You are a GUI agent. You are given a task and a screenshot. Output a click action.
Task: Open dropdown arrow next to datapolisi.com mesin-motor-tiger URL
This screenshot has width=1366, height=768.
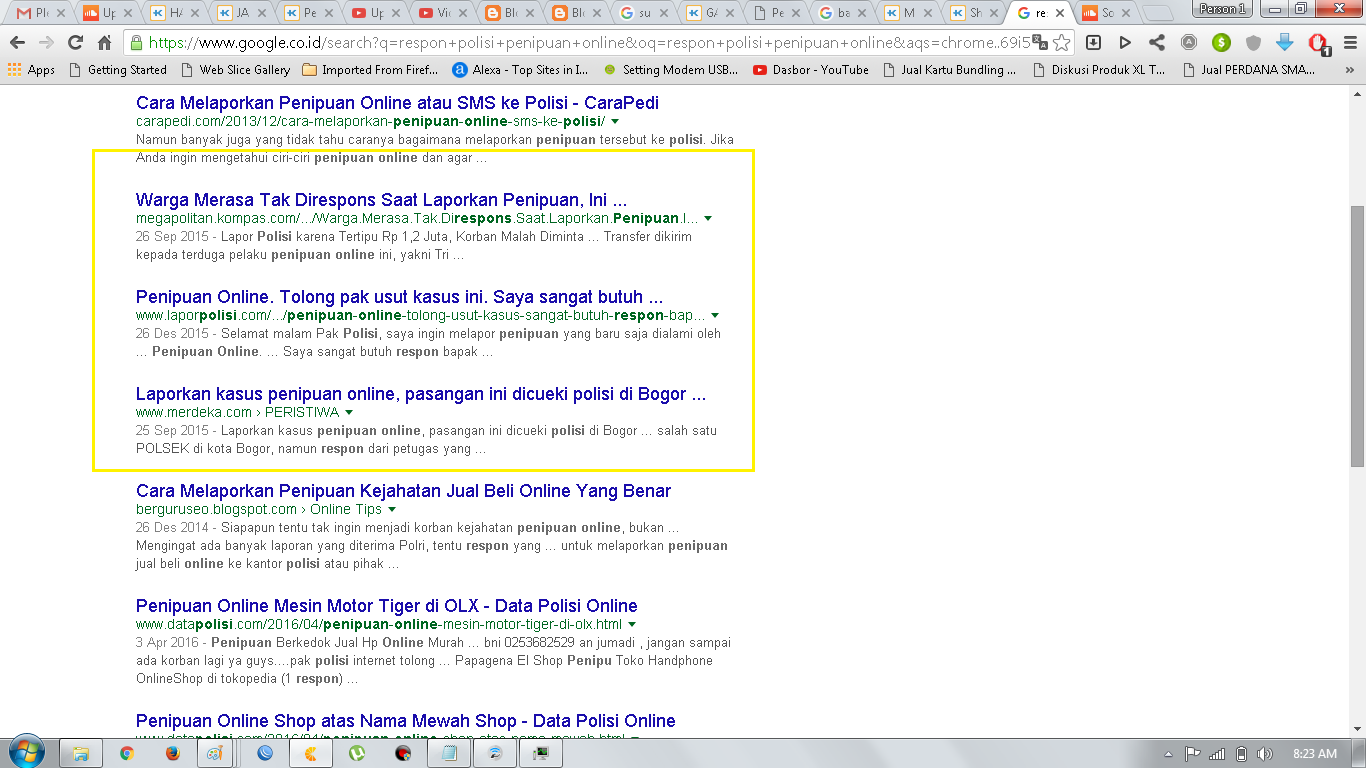pos(631,624)
